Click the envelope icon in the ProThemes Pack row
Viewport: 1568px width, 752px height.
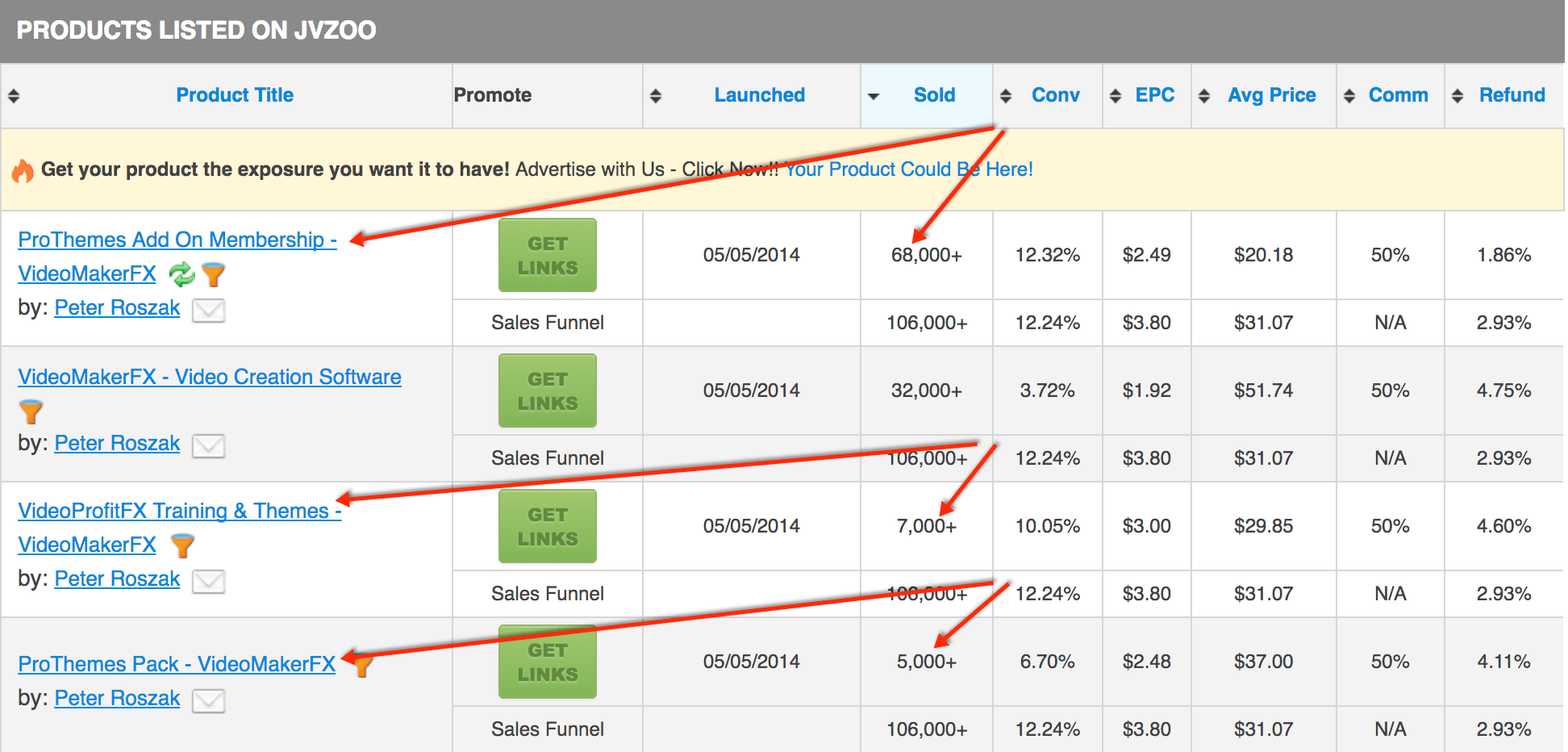point(208,700)
